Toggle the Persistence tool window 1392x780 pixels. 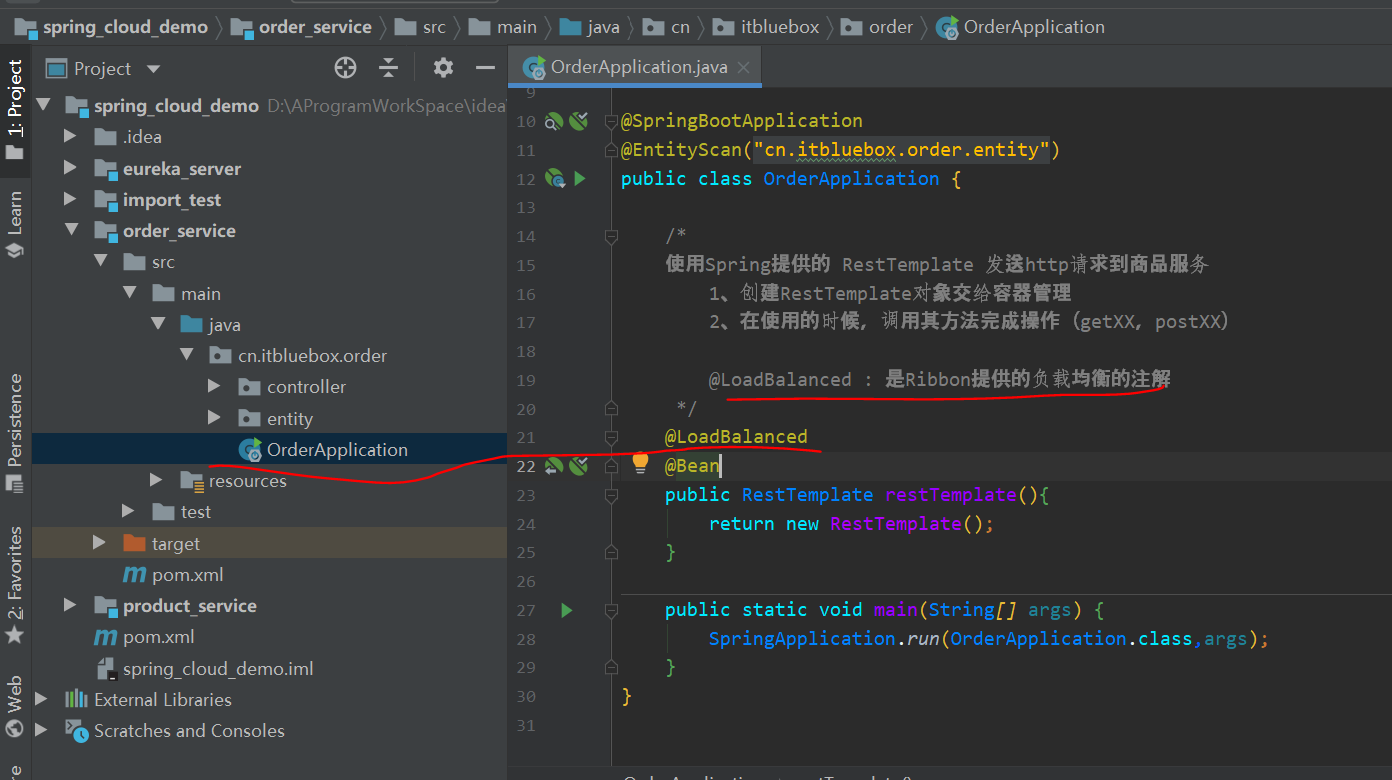coord(14,430)
